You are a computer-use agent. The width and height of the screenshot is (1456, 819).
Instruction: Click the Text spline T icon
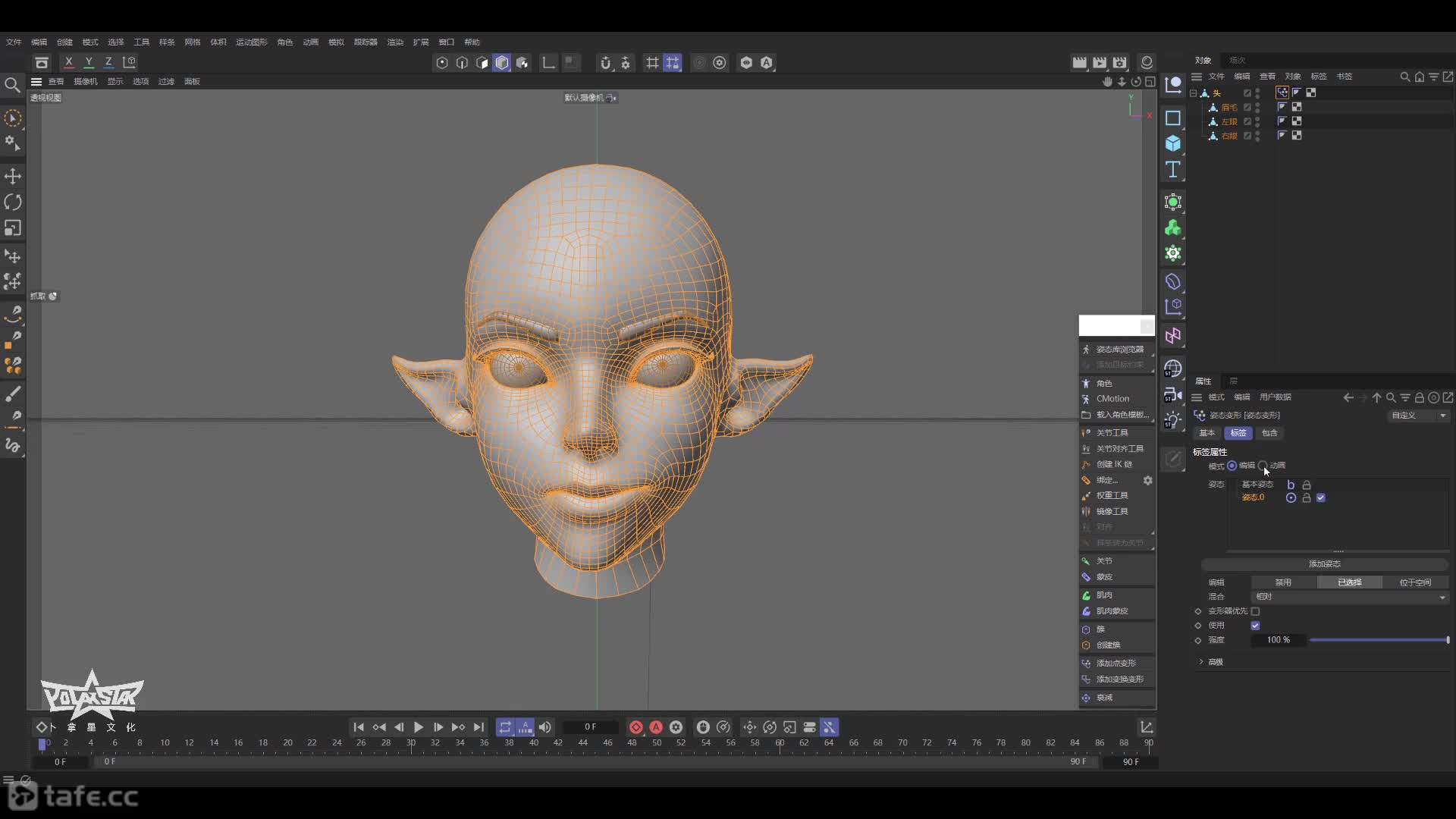pyautogui.click(x=1173, y=169)
